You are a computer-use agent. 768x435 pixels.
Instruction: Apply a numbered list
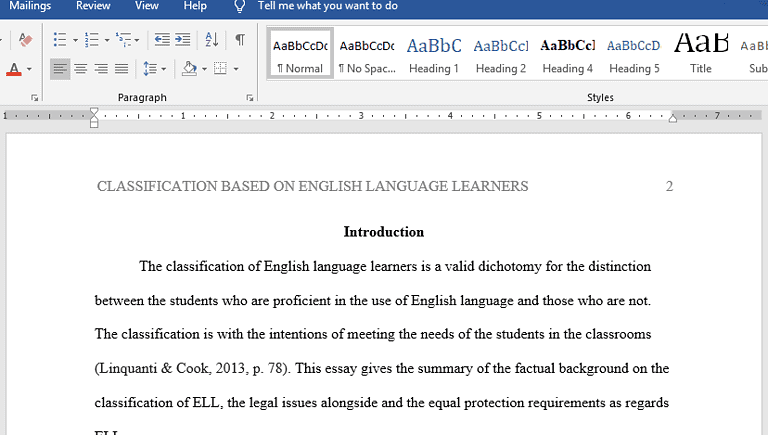(x=92, y=40)
